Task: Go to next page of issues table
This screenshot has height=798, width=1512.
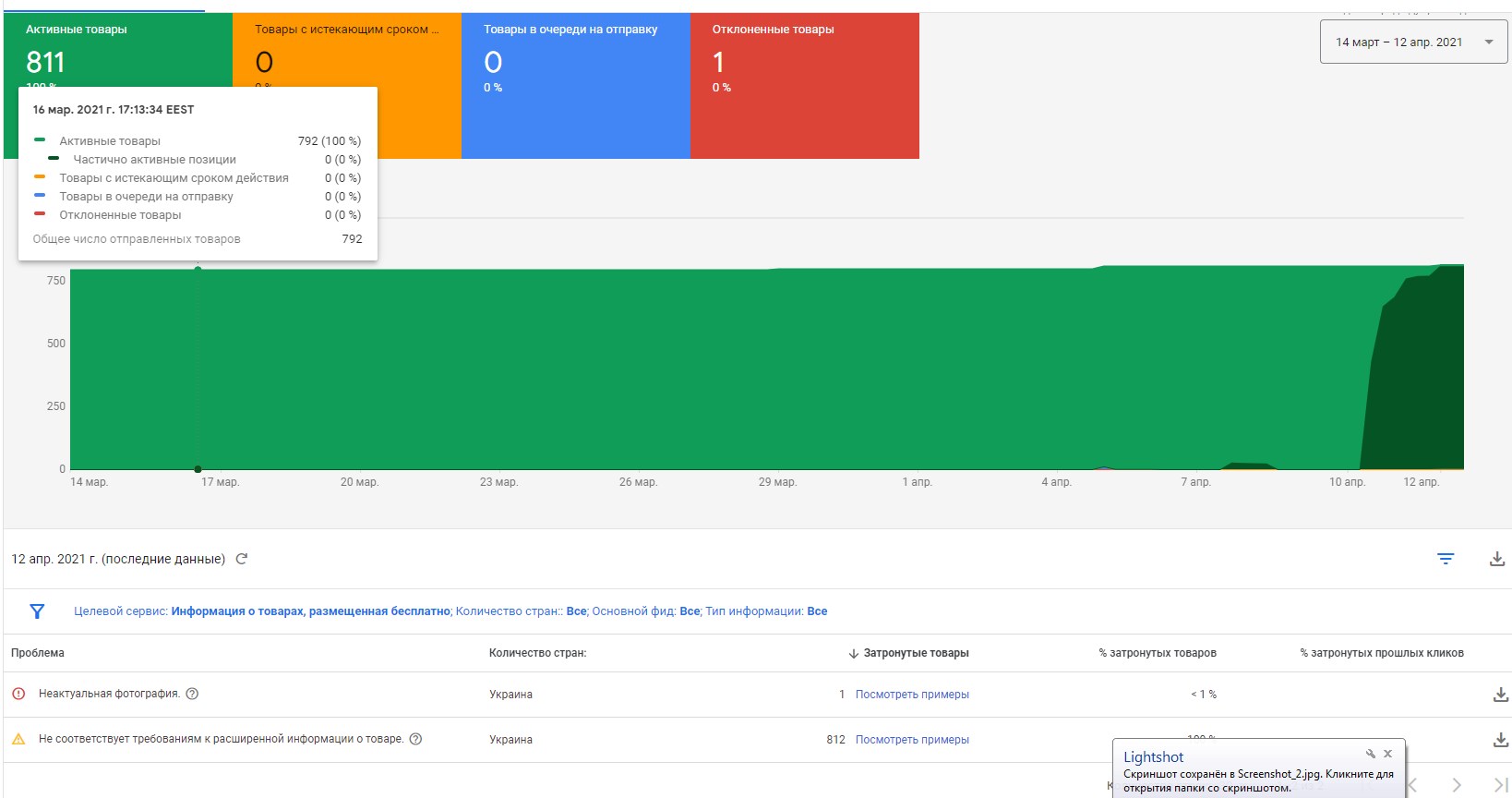Action: 1457,785
